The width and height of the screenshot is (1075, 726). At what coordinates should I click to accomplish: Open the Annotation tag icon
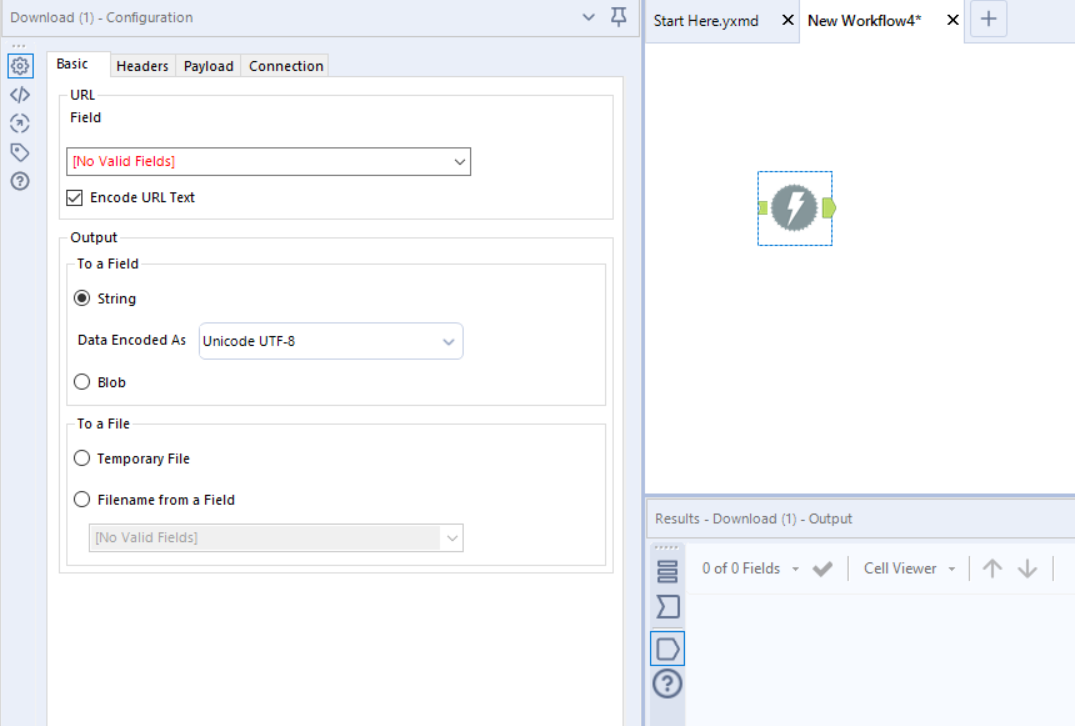click(x=19, y=152)
